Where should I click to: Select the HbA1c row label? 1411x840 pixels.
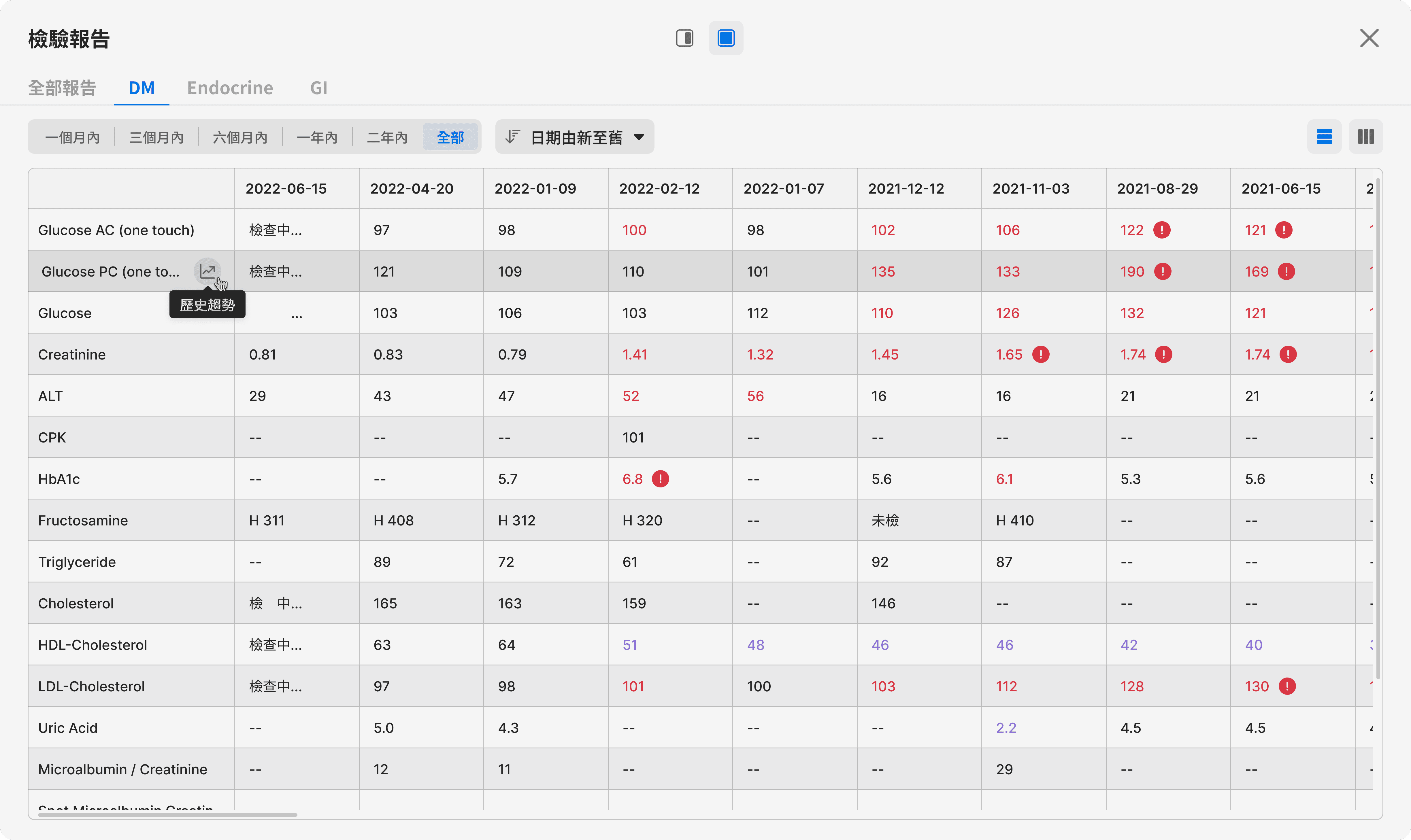click(59, 479)
